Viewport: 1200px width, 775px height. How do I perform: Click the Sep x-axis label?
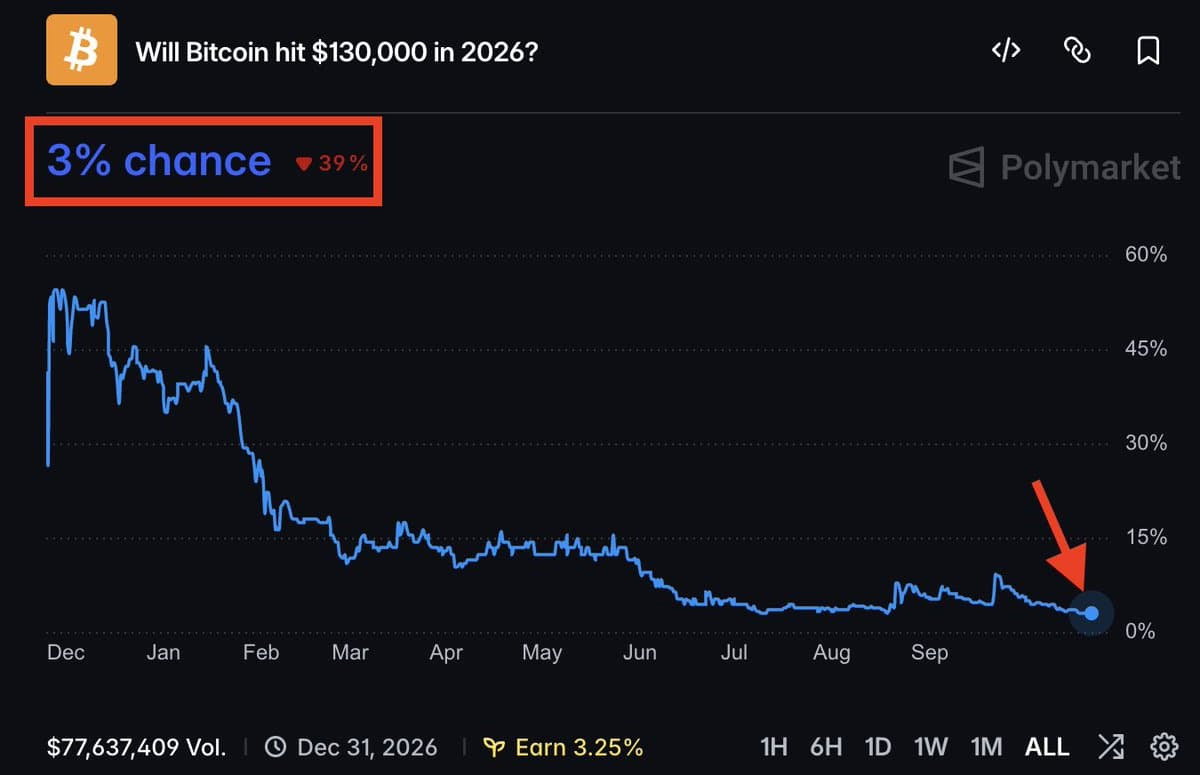[929, 653]
